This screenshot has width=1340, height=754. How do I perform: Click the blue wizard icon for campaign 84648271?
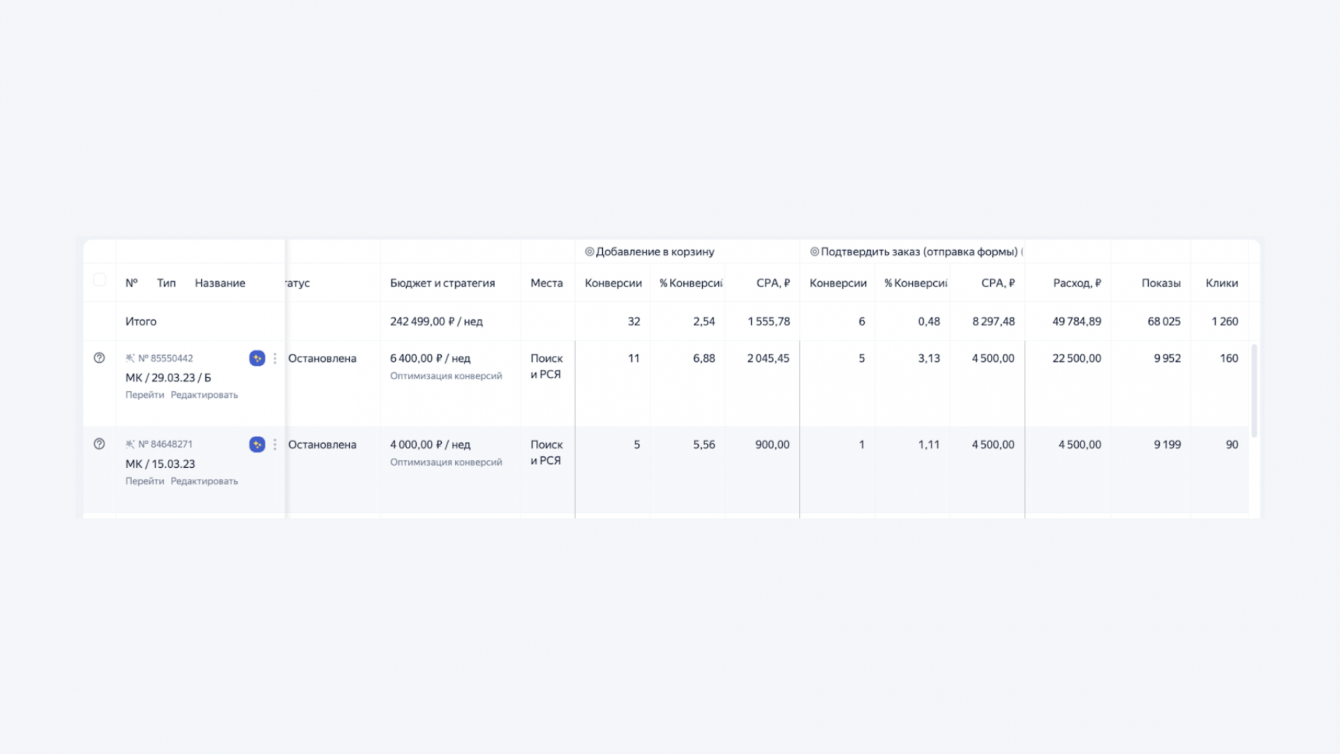click(x=257, y=444)
